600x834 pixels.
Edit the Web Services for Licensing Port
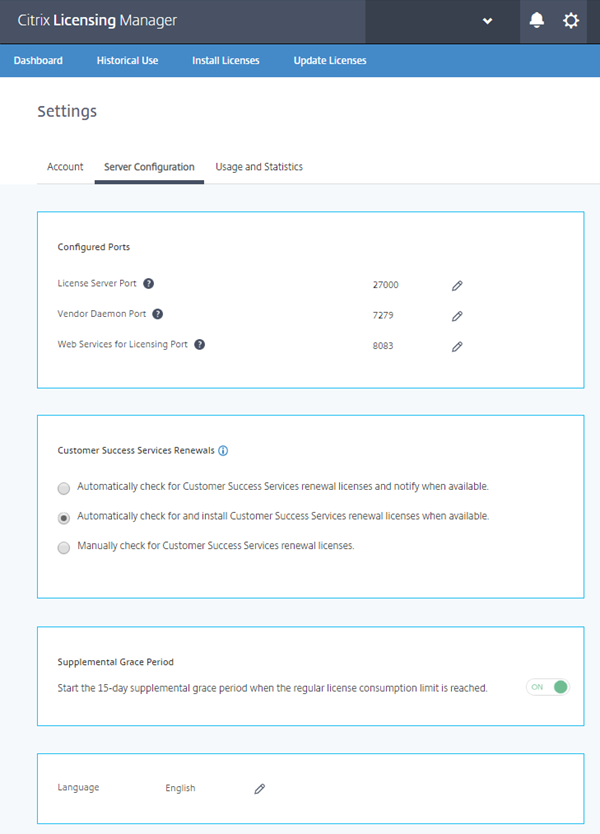click(x=457, y=347)
